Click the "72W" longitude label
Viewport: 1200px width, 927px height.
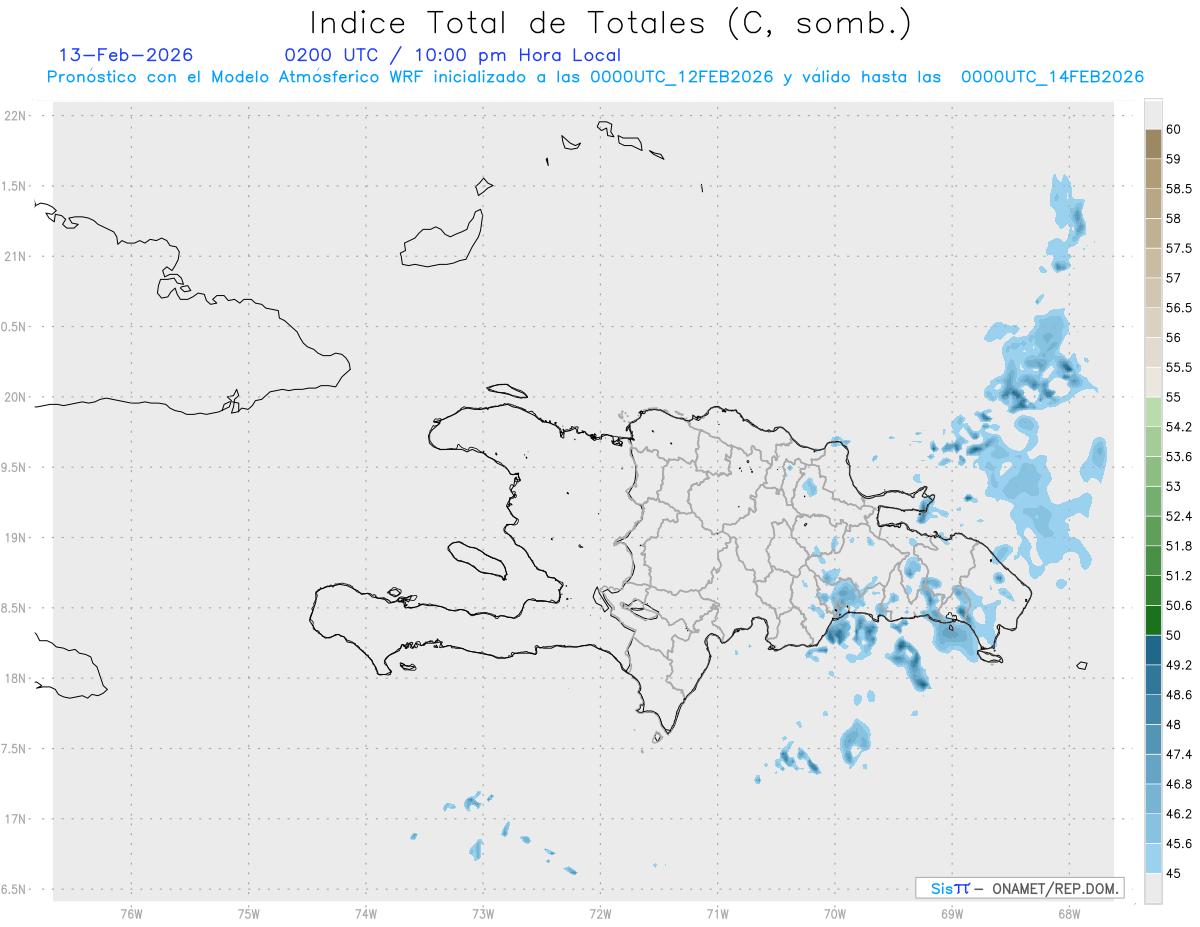pyautogui.click(x=600, y=913)
